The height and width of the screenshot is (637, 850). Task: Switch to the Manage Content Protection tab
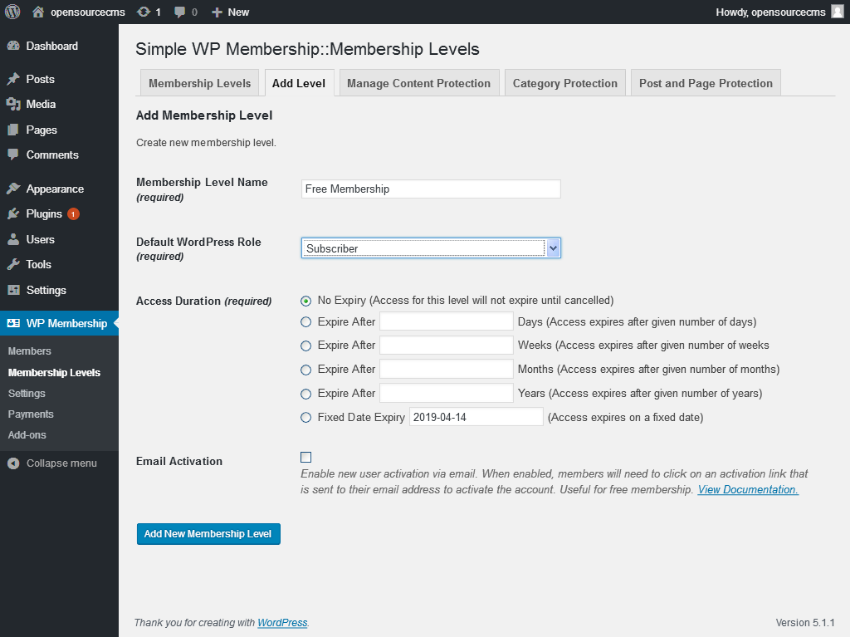point(419,82)
